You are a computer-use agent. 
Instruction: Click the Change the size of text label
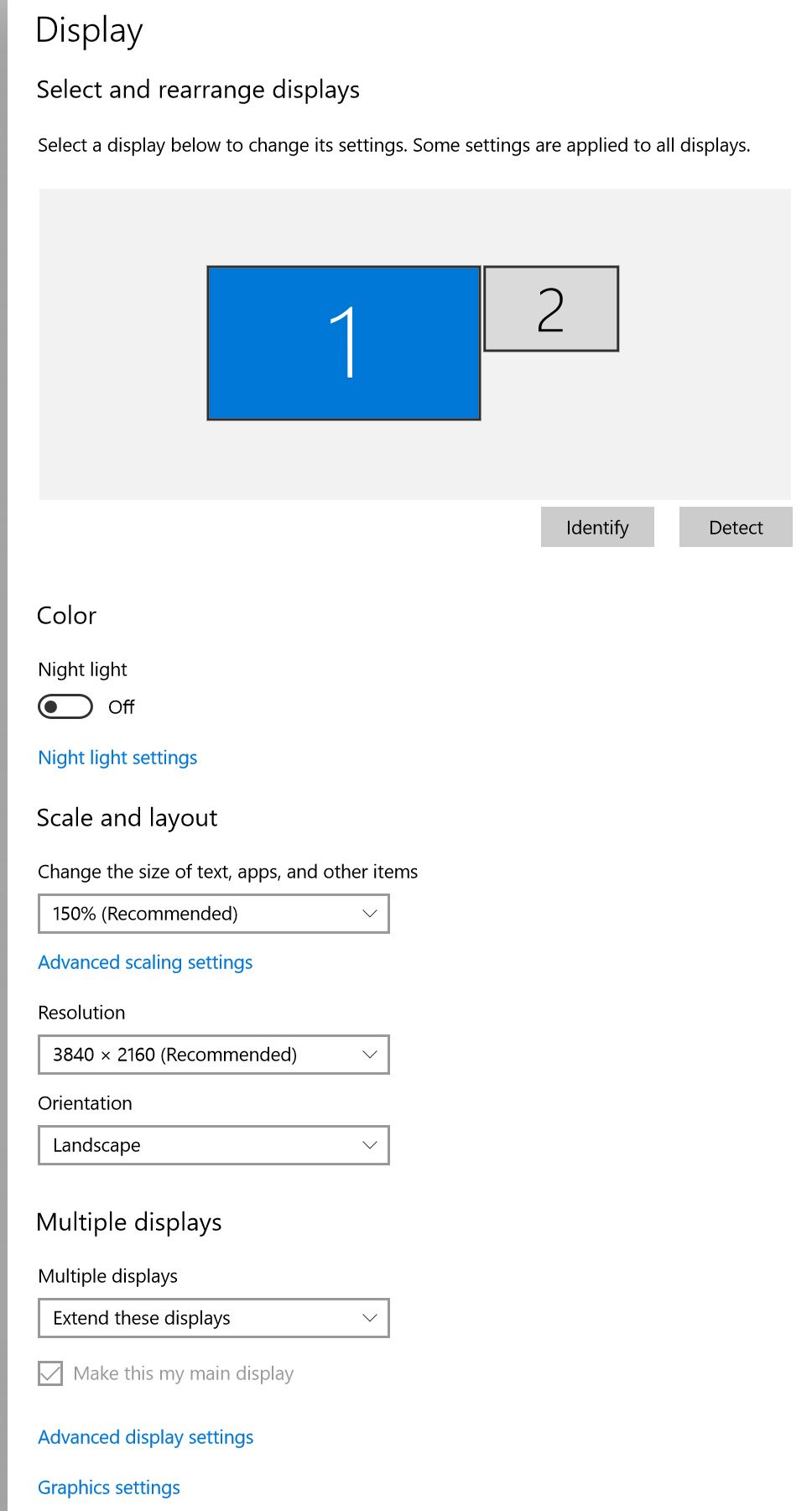pyautogui.click(x=227, y=872)
